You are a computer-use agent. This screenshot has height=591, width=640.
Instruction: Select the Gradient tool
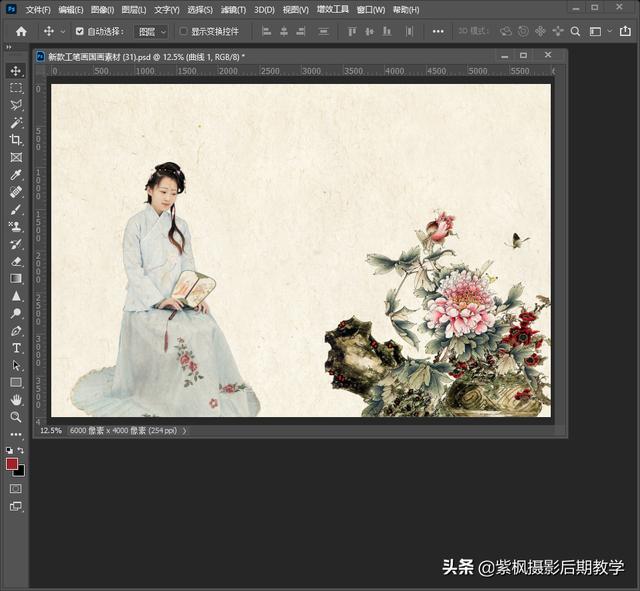click(16, 279)
